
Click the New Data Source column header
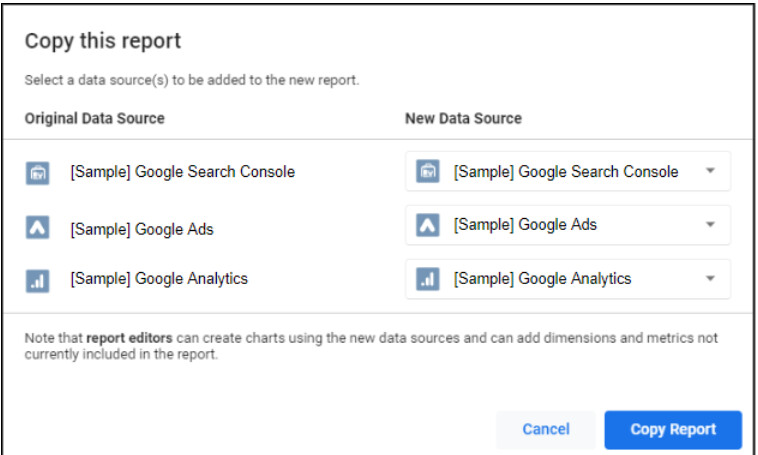click(x=463, y=118)
